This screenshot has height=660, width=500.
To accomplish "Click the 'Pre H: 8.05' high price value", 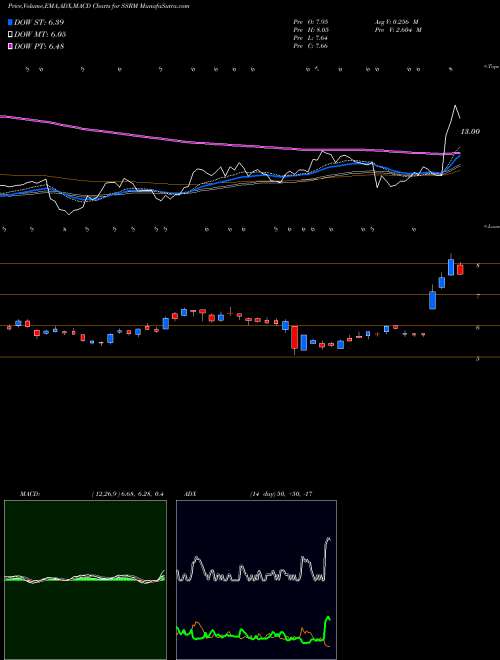I will point(311,30).
